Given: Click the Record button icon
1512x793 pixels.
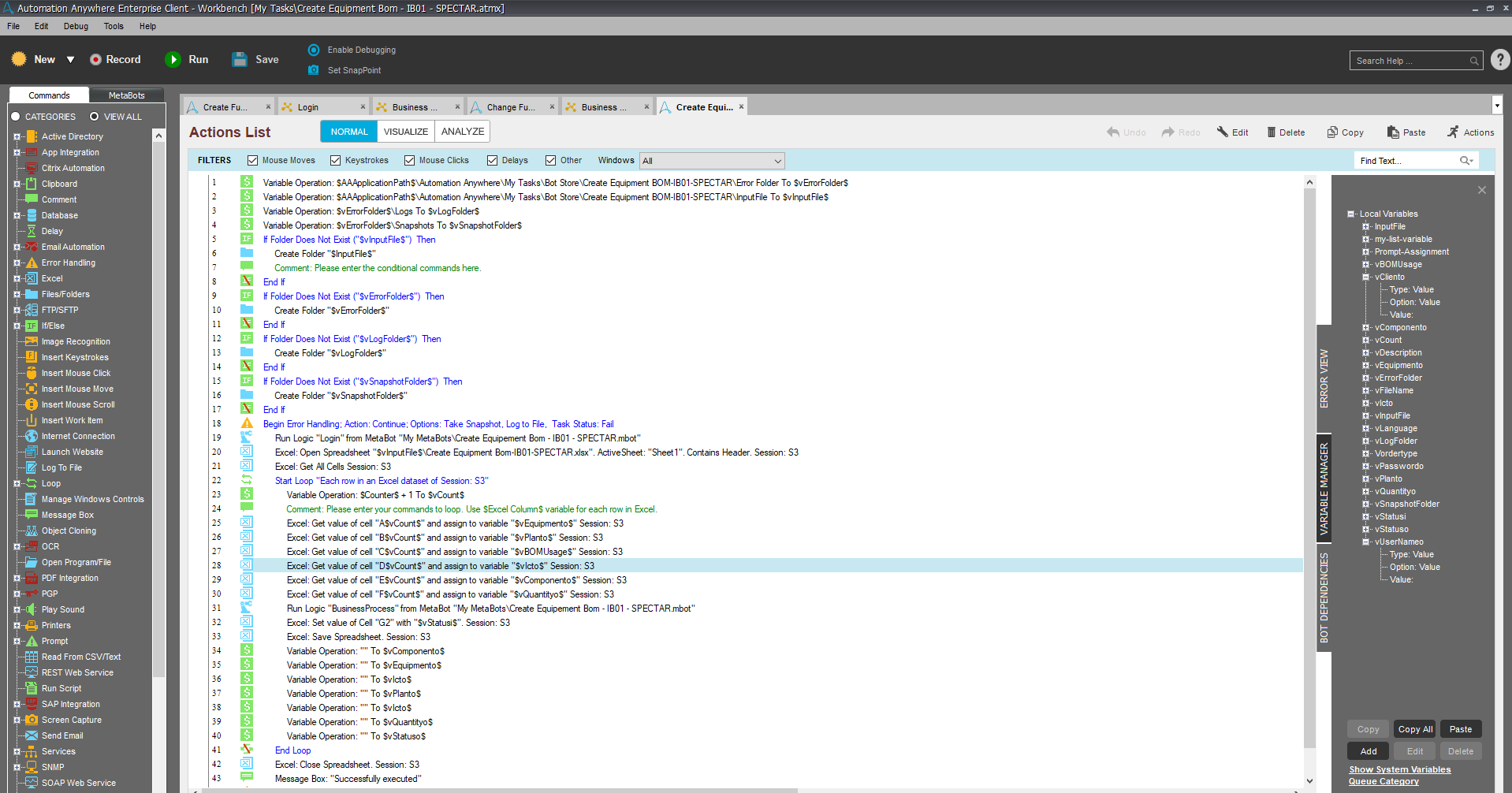Looking at the screenshot, I should (96, 60).
